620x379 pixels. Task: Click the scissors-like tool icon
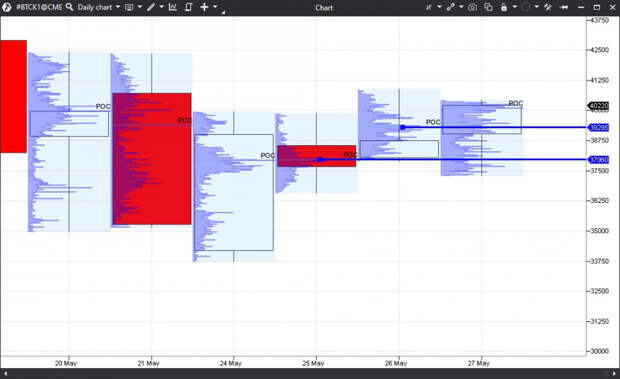pyautogui.click(x=429, y=7)
